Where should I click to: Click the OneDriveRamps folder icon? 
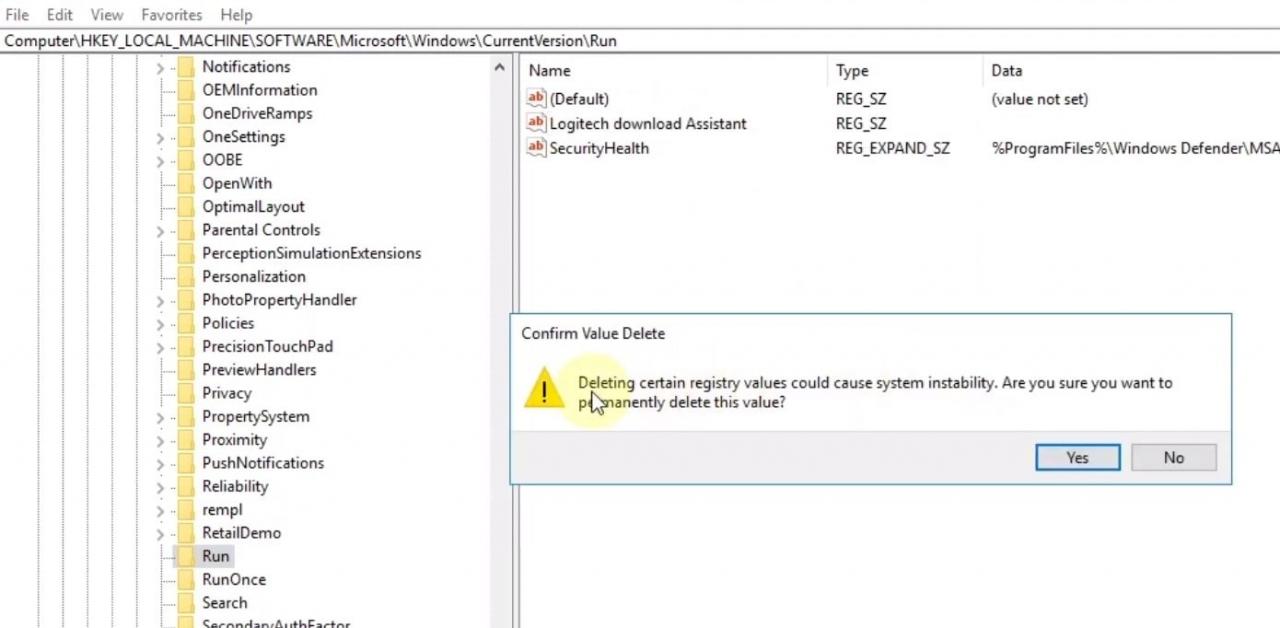[186, 113]
